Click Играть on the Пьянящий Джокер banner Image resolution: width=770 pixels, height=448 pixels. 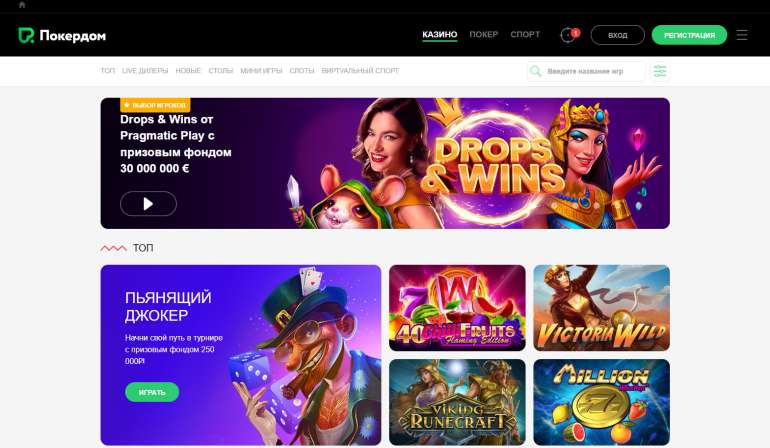click(x=152, y=392)
